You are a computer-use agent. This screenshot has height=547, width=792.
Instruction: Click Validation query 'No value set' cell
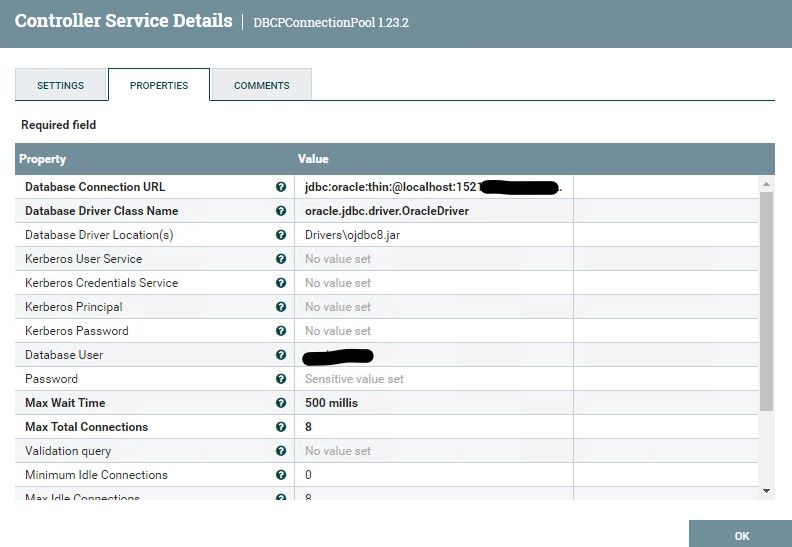(433, 451)
